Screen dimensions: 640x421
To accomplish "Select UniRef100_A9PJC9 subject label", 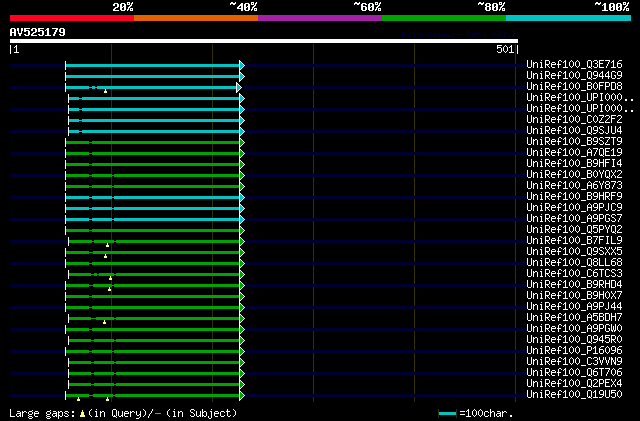I will pos(574,207).
